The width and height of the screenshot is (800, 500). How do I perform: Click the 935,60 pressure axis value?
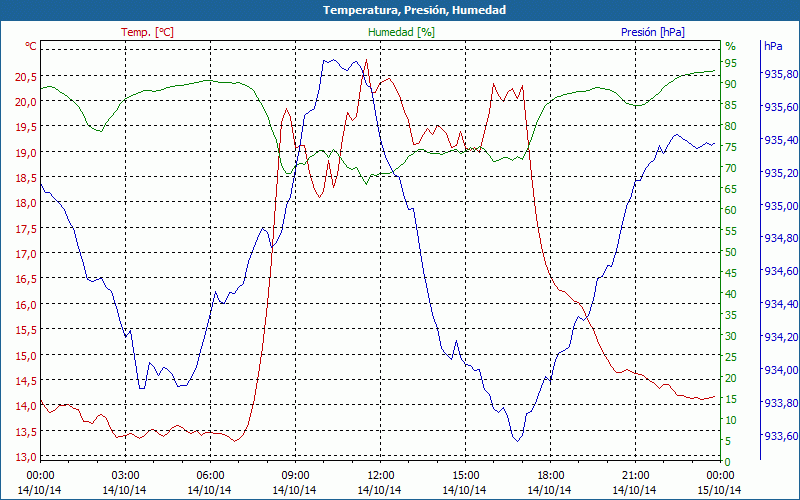pos(781,107)
